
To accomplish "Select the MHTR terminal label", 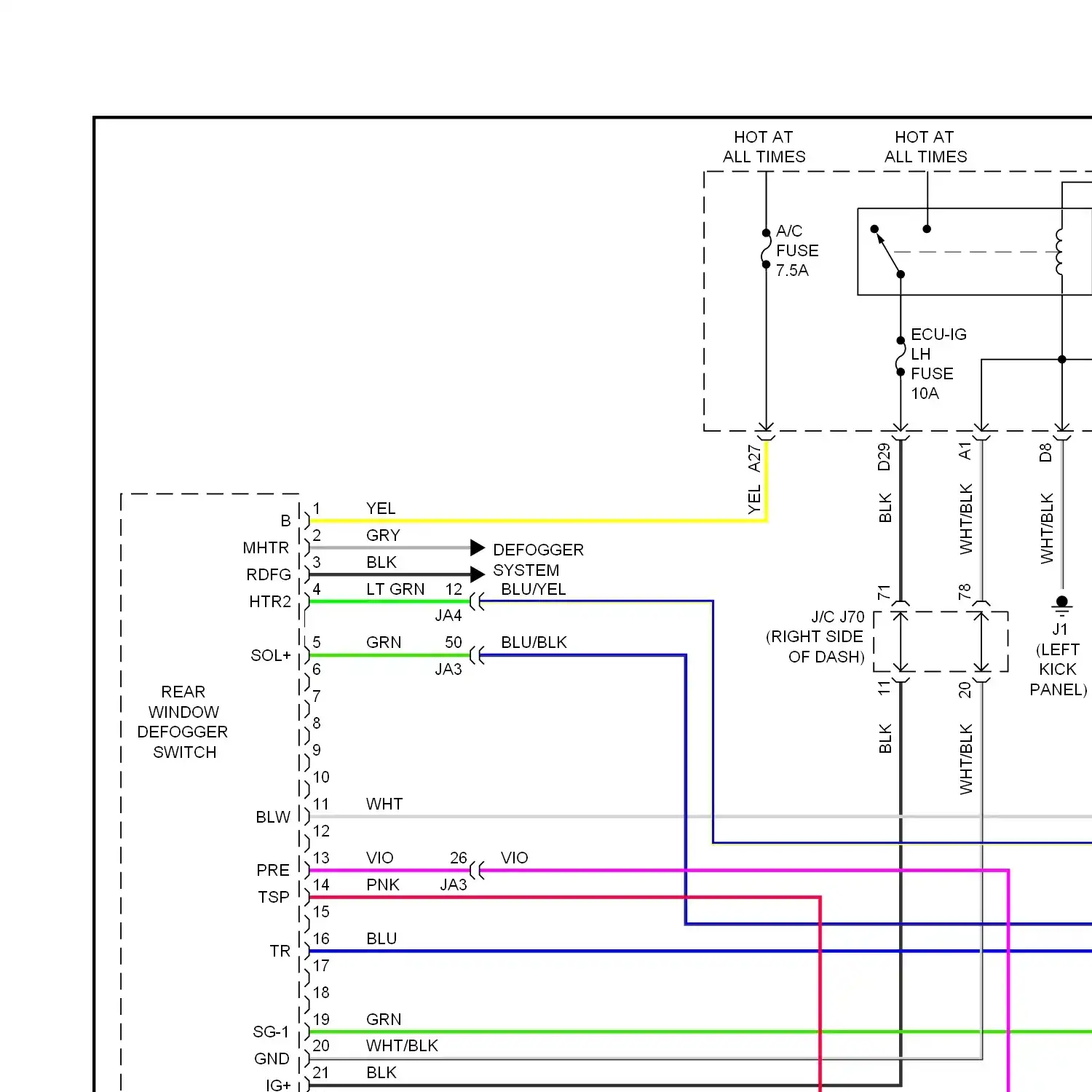I will [x=266, y=547].
